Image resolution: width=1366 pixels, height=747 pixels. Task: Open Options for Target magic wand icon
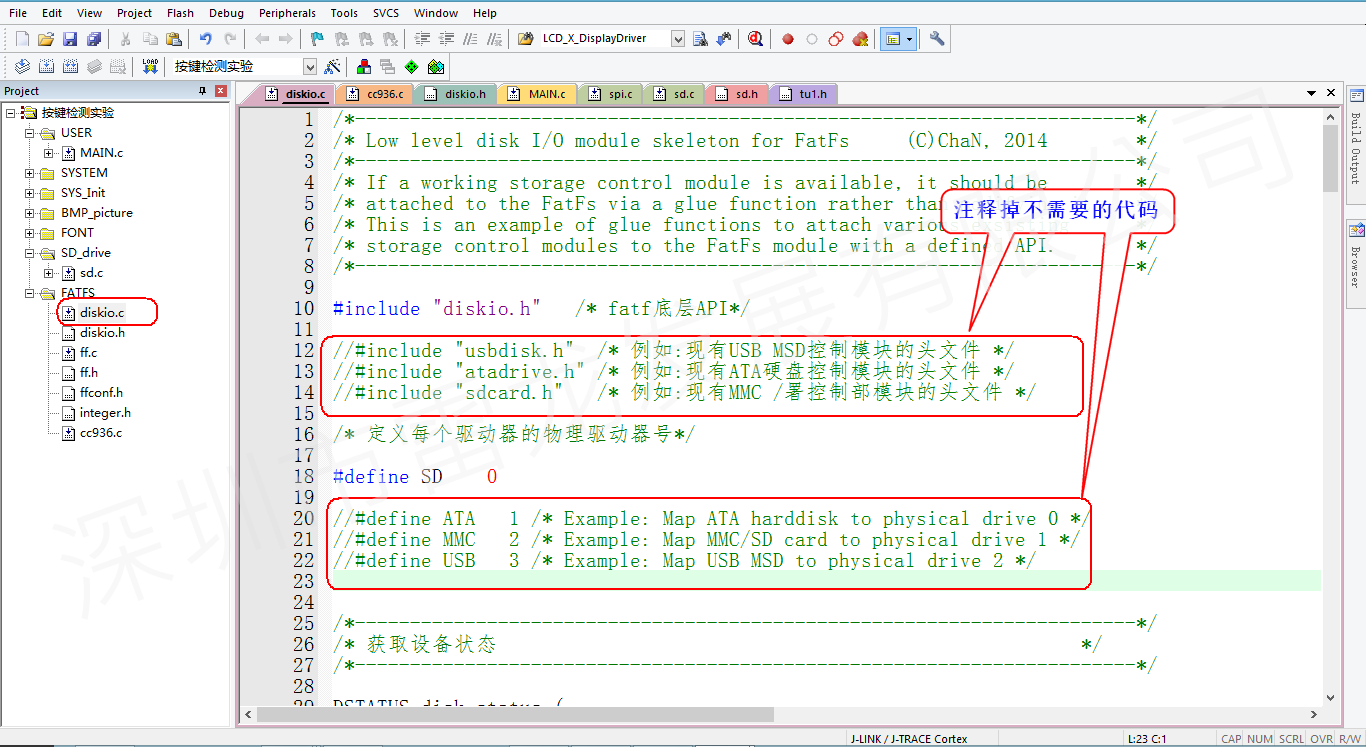333,66
